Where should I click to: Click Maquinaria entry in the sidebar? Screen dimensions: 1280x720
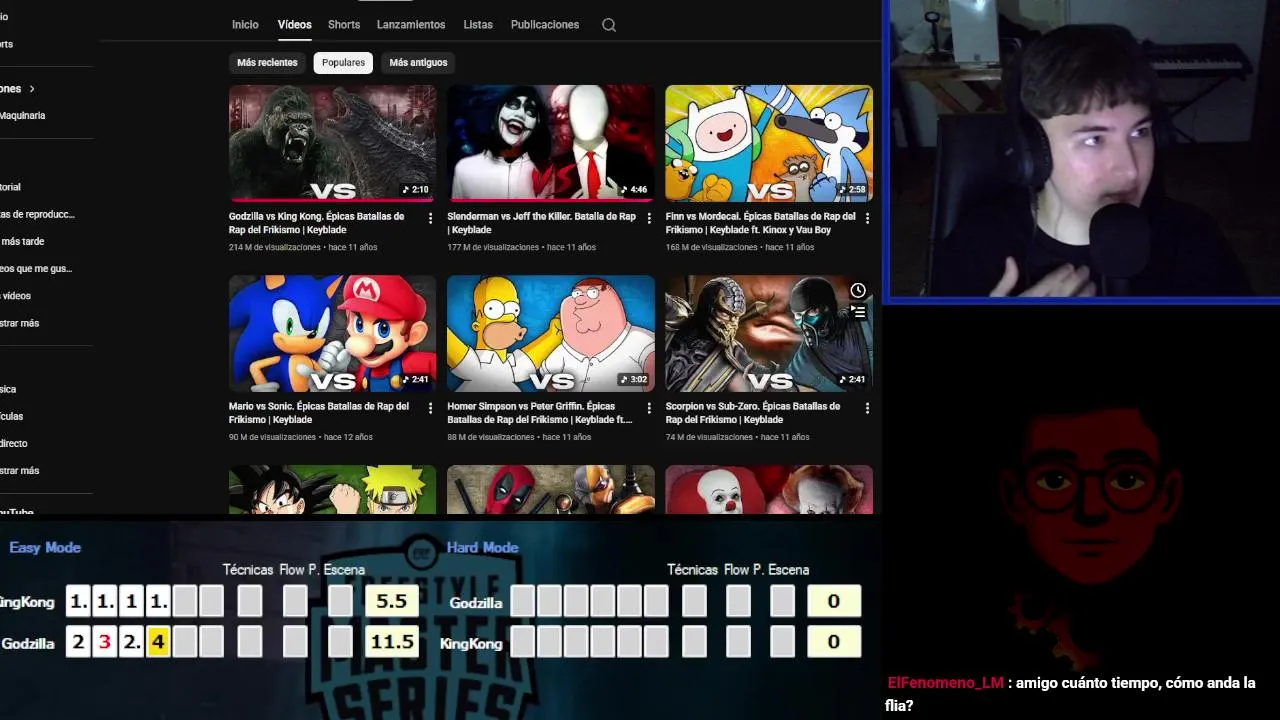[x=22, y=116]
